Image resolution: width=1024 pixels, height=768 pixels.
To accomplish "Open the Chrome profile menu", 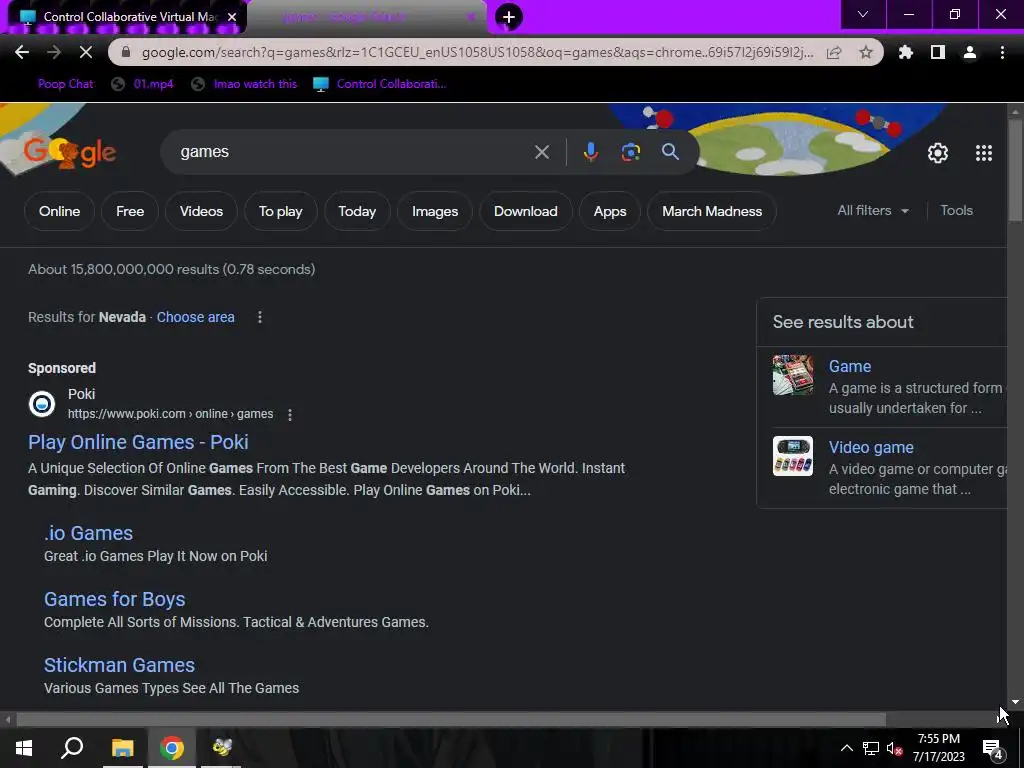I will [970, 52].
